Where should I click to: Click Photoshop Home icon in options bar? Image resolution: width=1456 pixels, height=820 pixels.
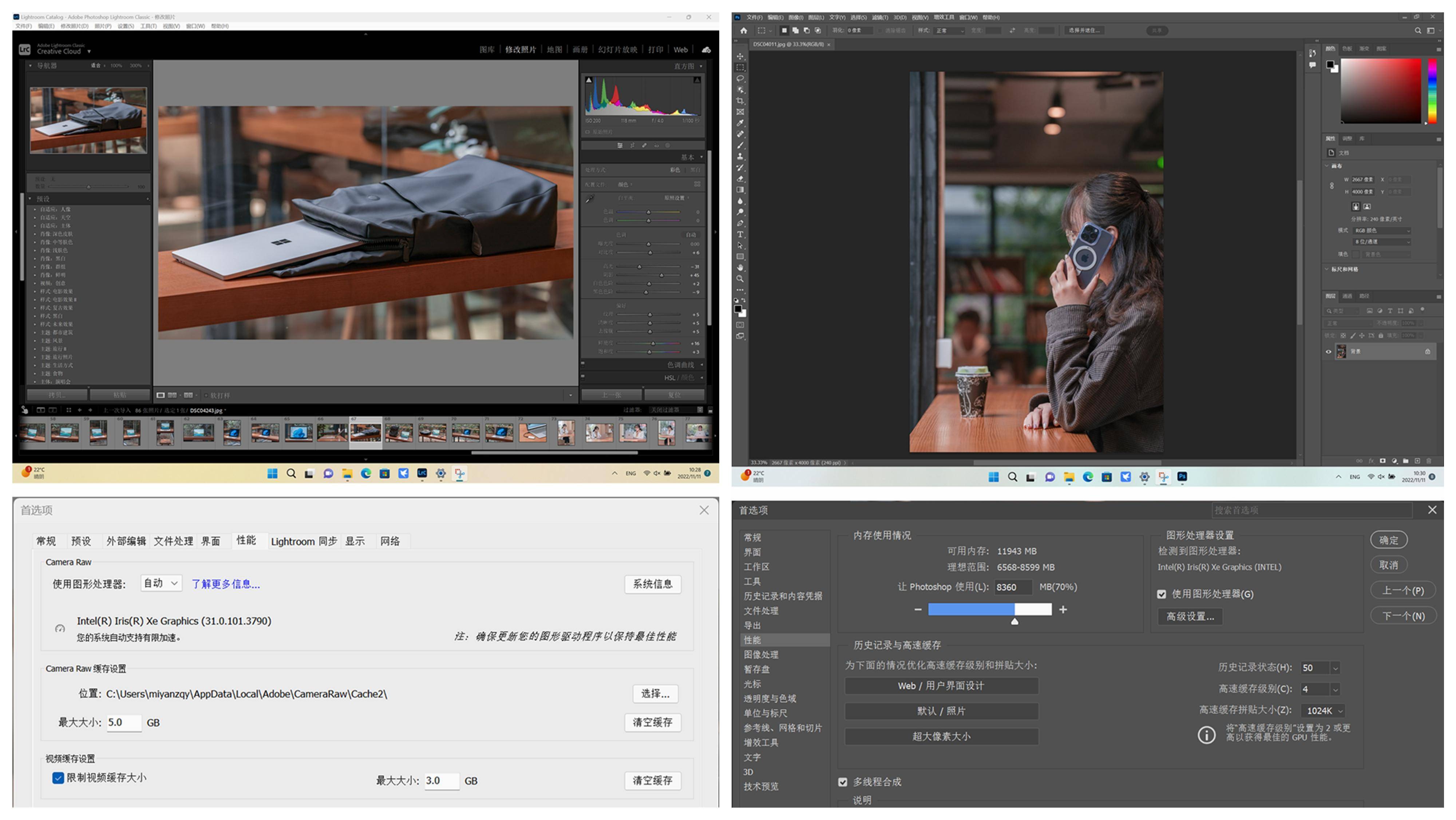click(743, 31)
